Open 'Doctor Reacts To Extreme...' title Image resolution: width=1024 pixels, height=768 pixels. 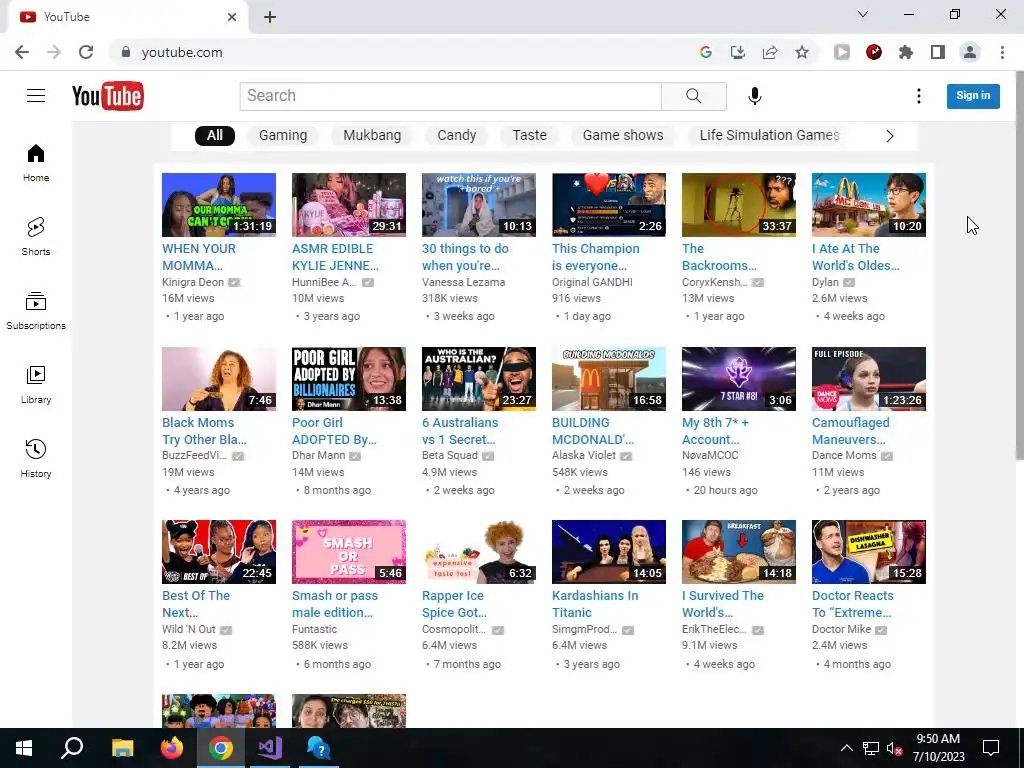pos(852,604)
